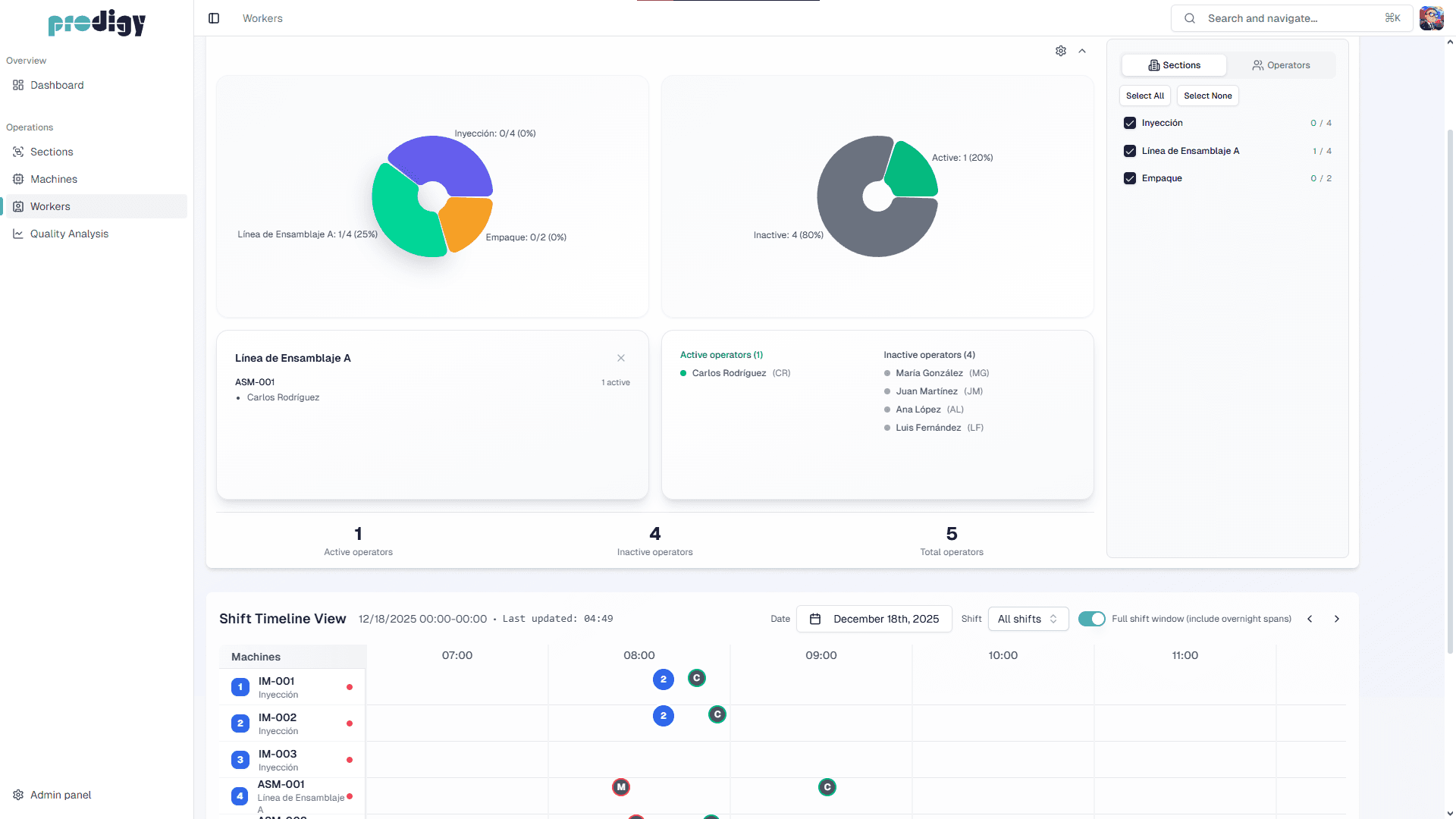The height and width of the screenshot is (819, 1456).
Task: Uncheck the Empaque section checkbox
Action: pyautogui.click(x=1130, y=178)
